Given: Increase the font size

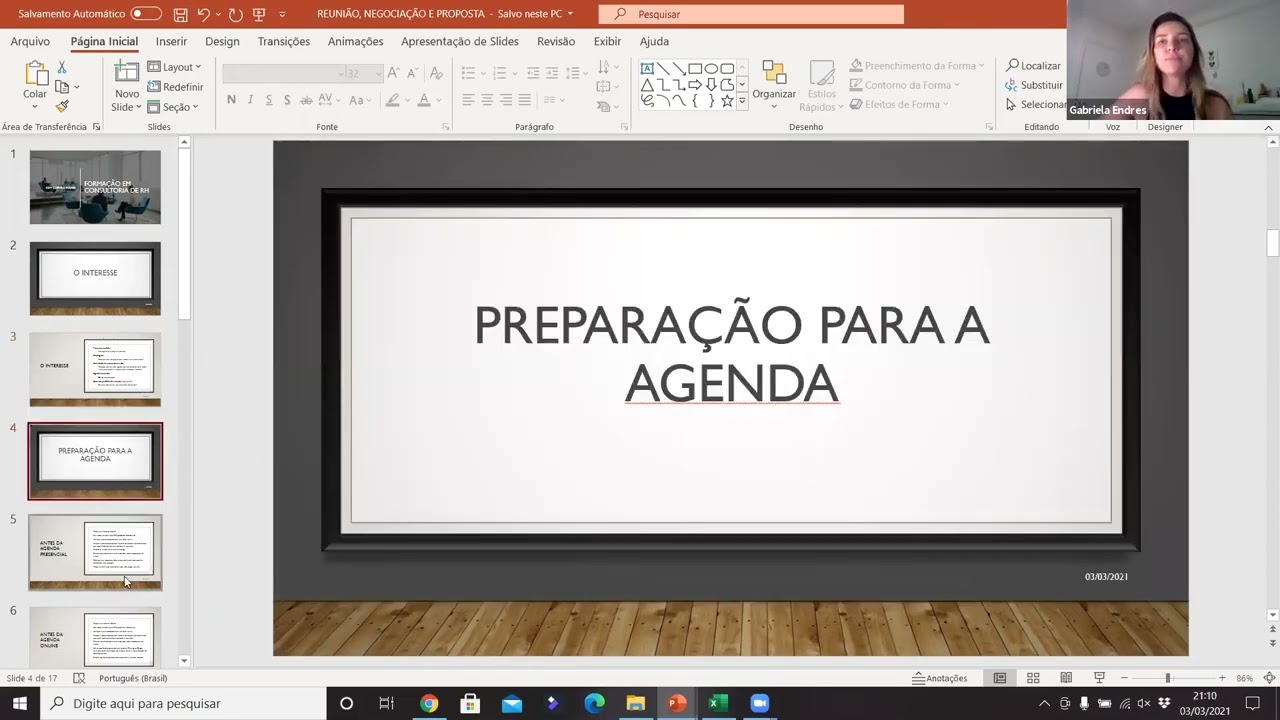Looking at the screenshot, I should point(393,73).
